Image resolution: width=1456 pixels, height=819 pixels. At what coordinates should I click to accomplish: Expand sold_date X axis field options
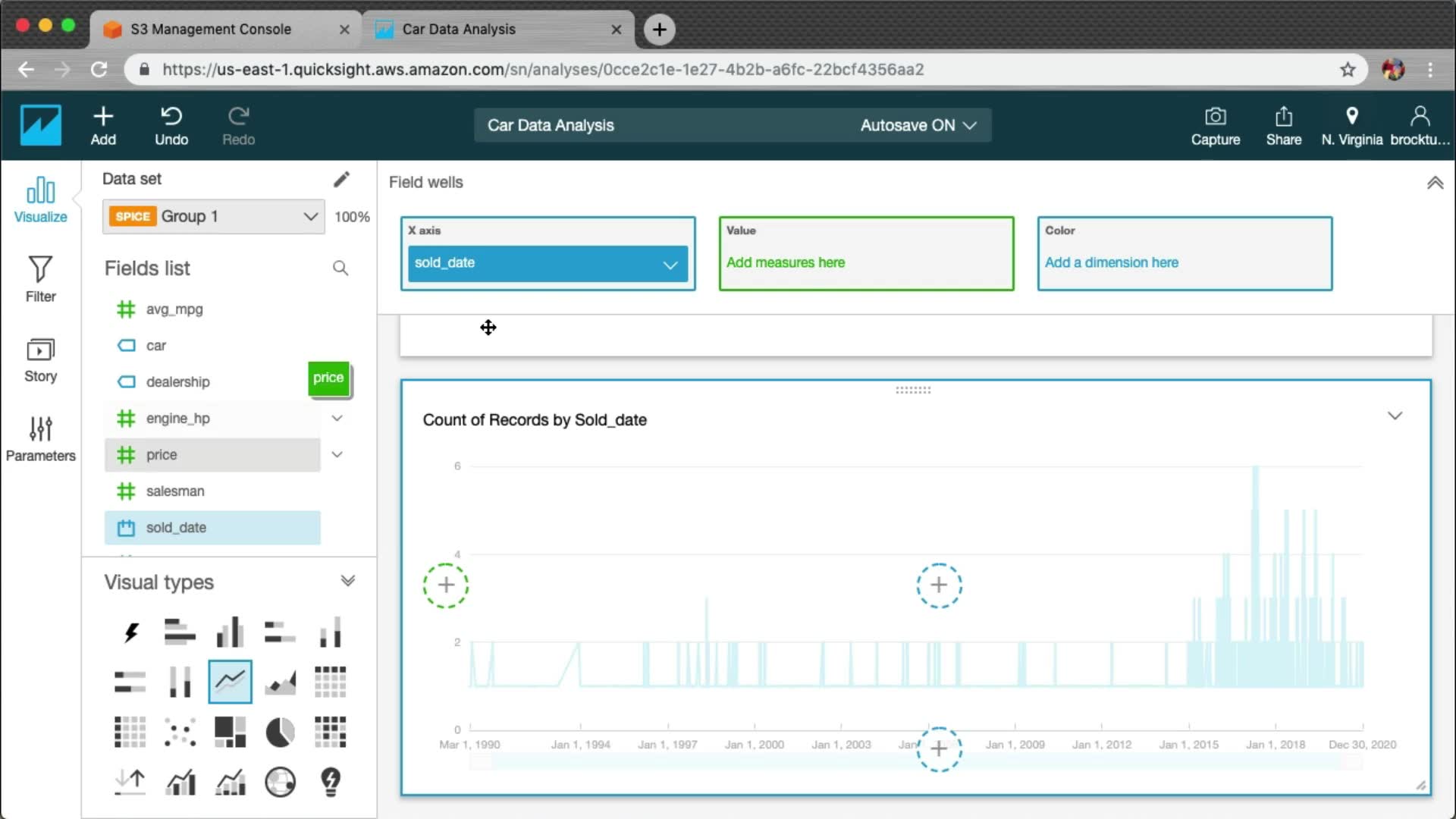[670, 264]
